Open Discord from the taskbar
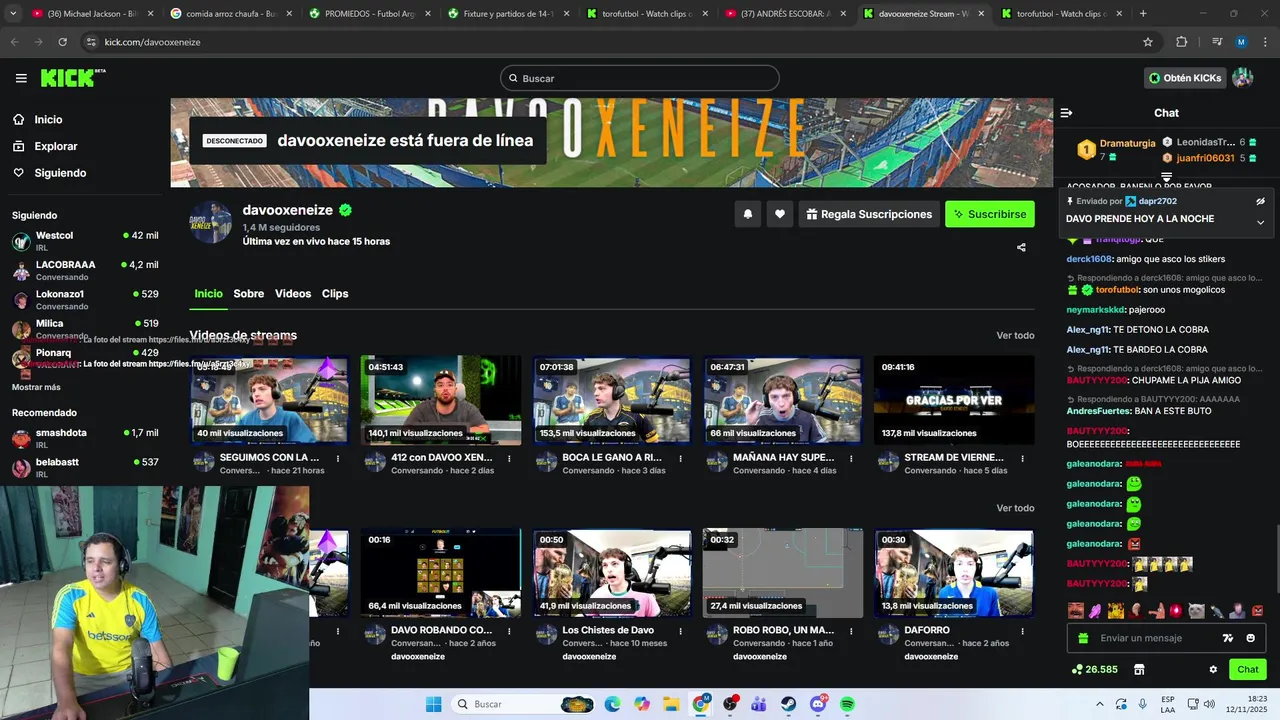 (x=818, y=704)
